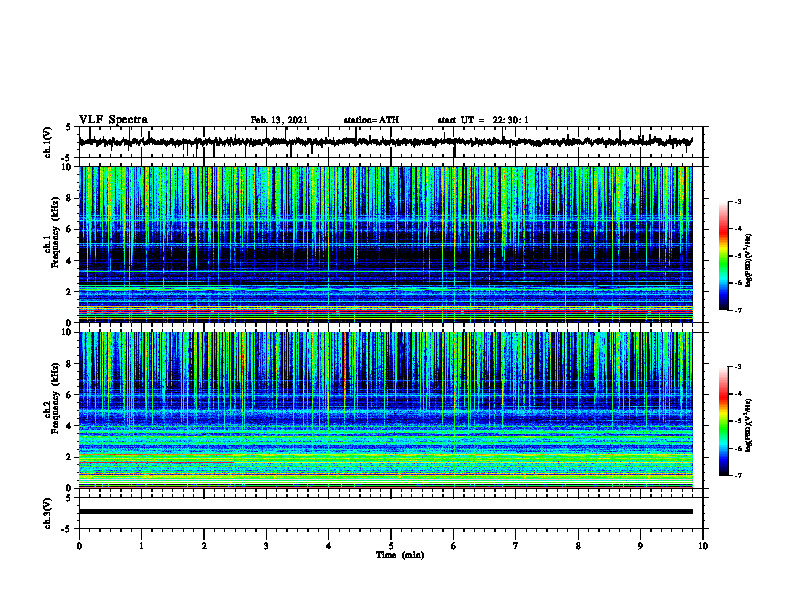Click the "2" kHz tick on ch.2 frequency axis

(70, 457)
